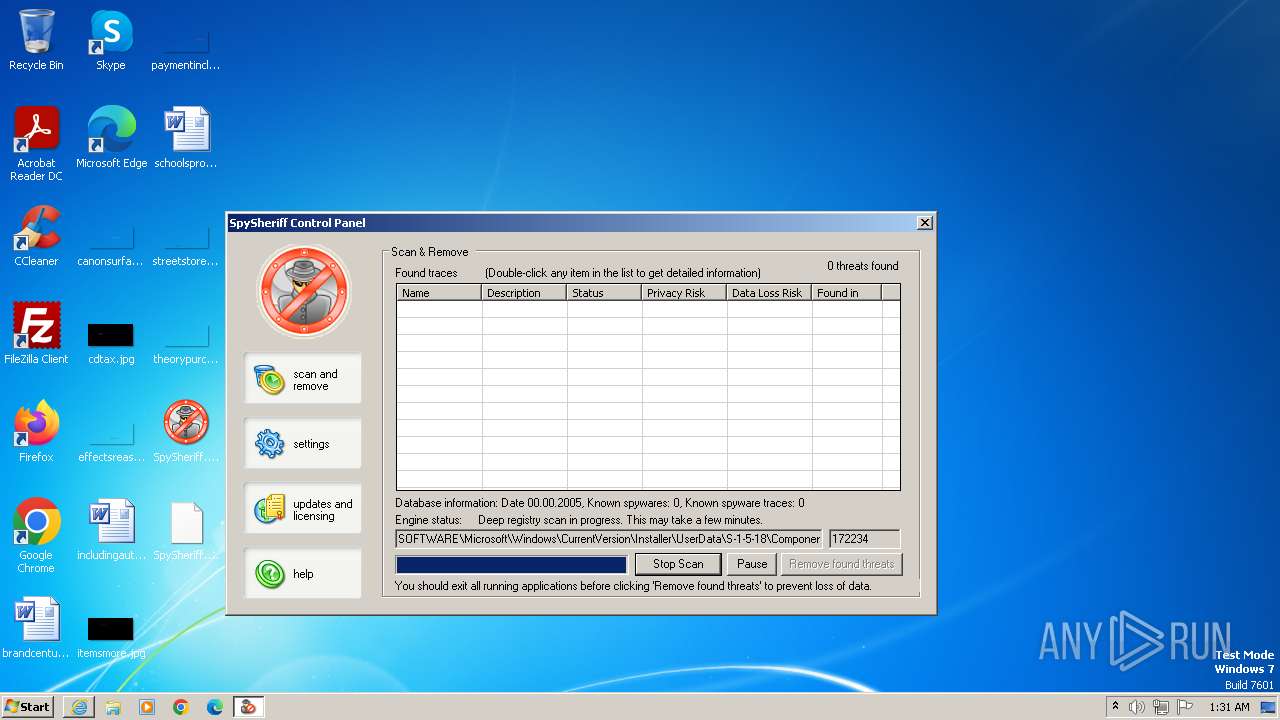Select brandcentu Word document icon

pos(36,628)
